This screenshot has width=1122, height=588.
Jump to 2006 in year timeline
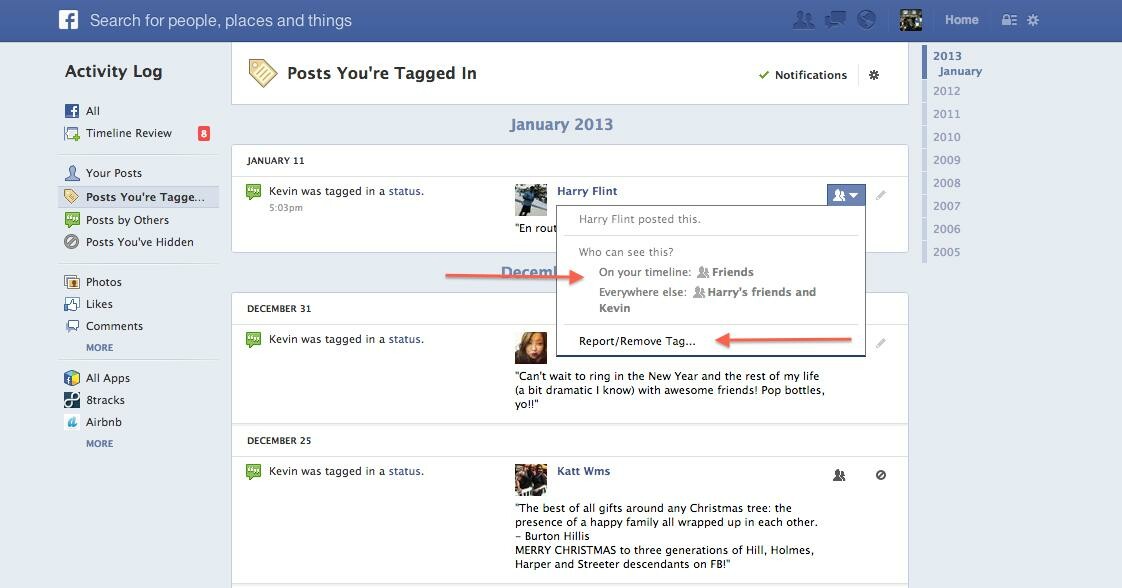[x=946, y=229]
